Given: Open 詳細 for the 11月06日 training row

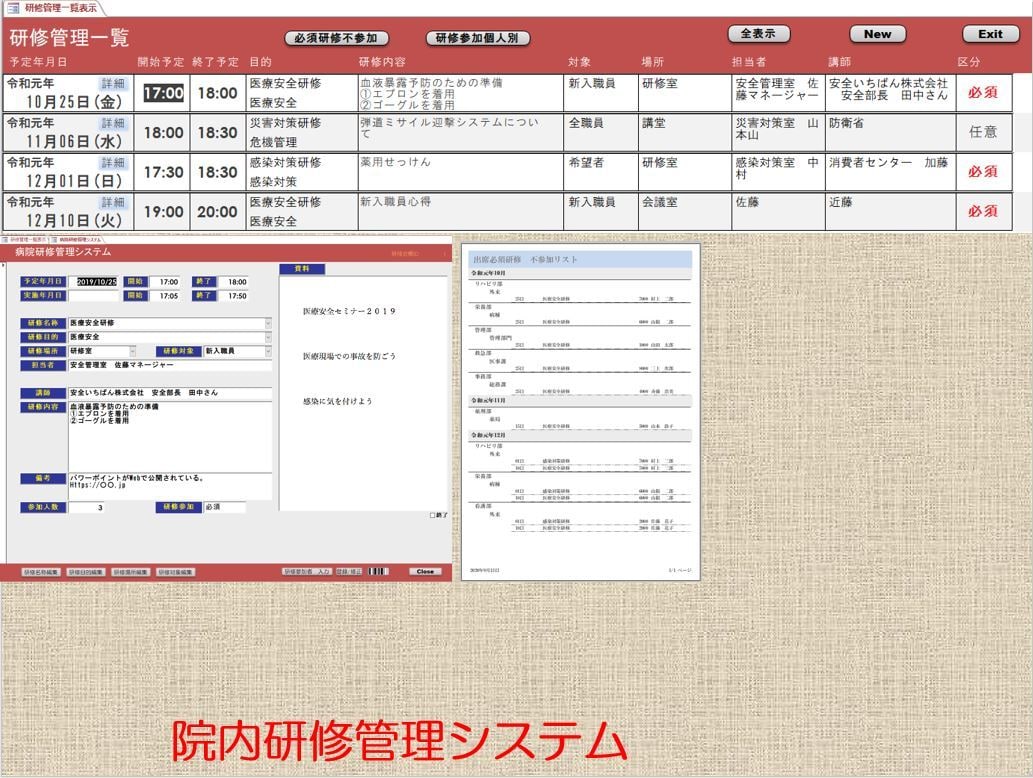Looking at the screenshot, I should [113, 123].
